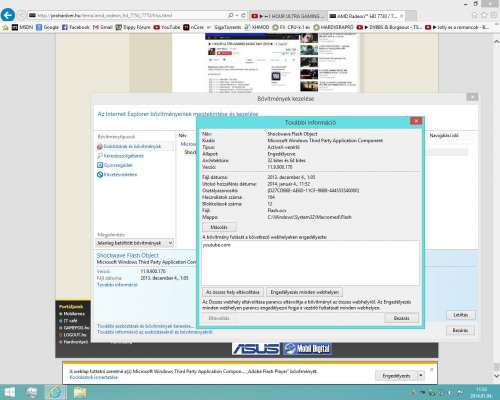Click the YouTube screenshot image in page
Viewport: 500px width, 400px height.
pyautogui.click(x=282, y=63)
